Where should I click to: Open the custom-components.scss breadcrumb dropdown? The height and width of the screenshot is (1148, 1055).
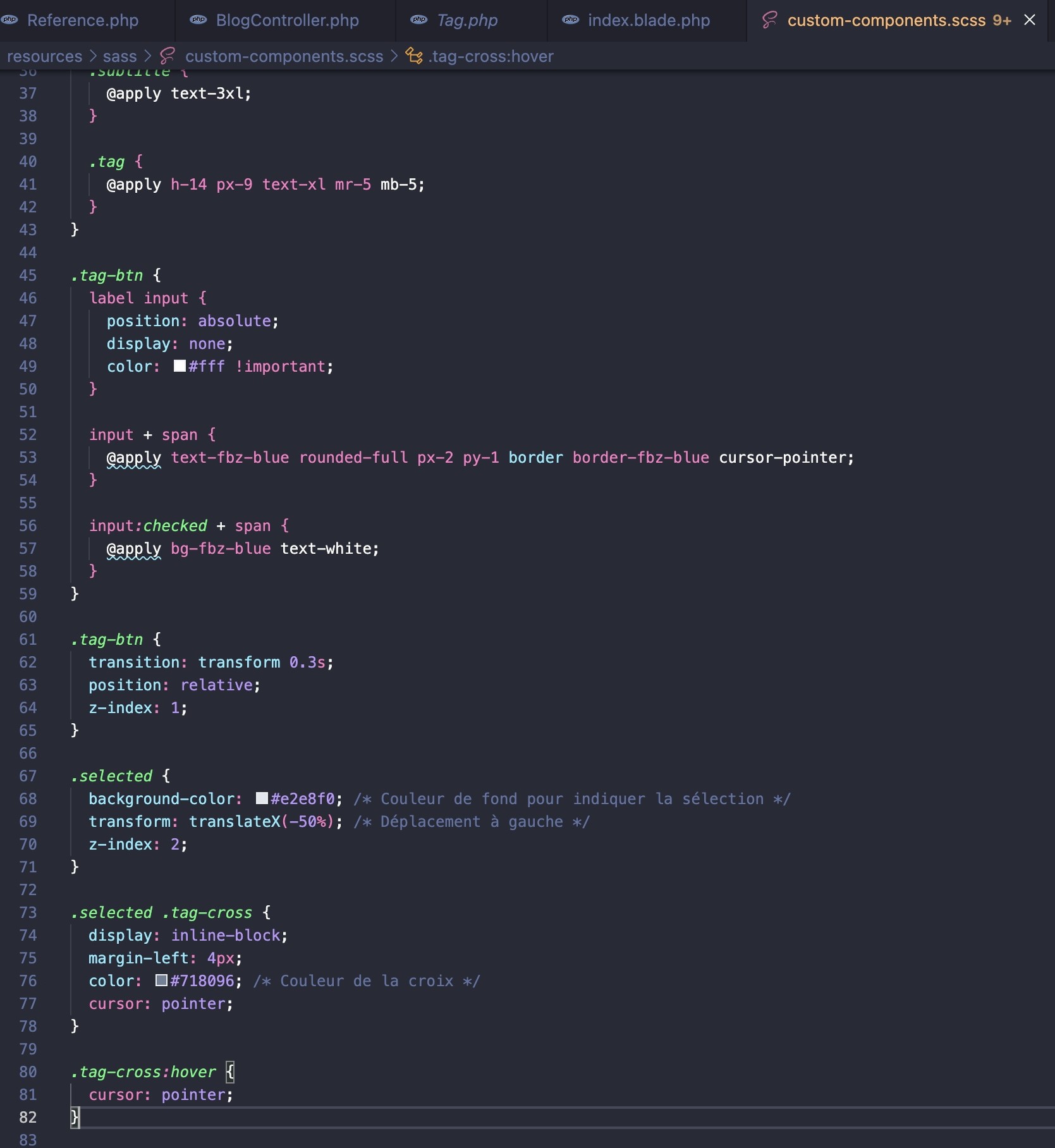[x=284, y=56]
